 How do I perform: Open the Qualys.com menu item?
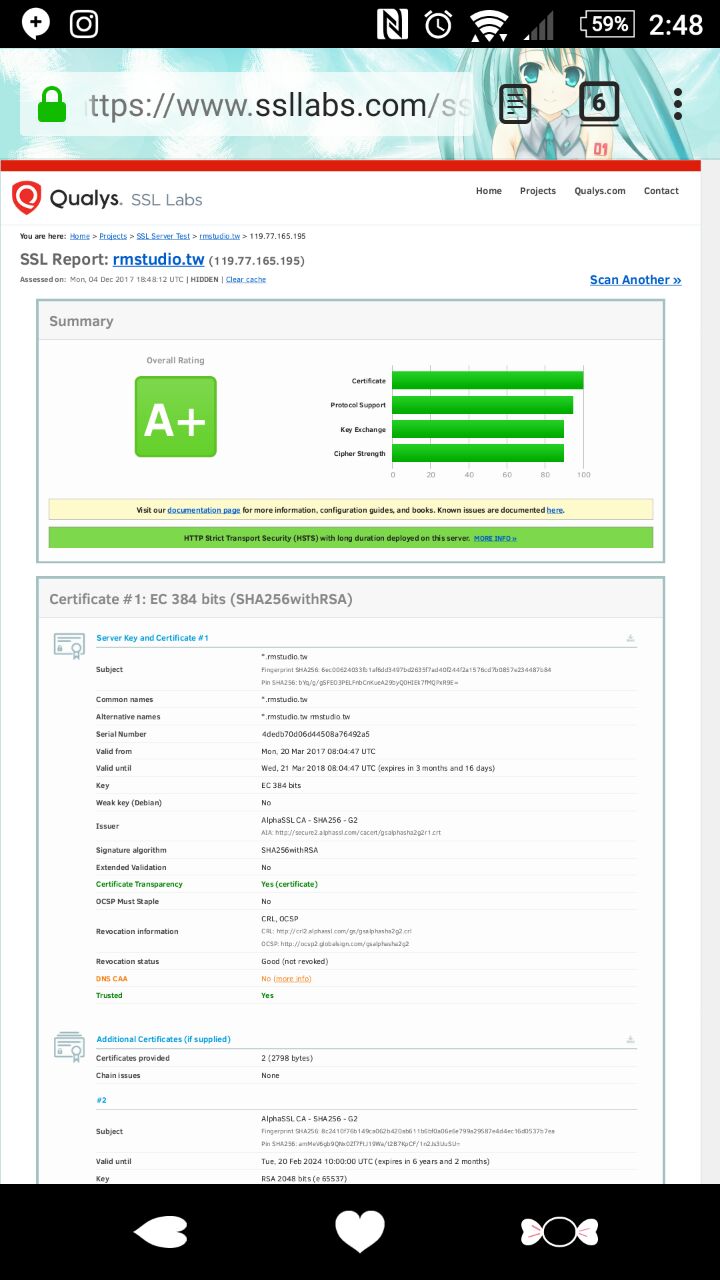599,191
